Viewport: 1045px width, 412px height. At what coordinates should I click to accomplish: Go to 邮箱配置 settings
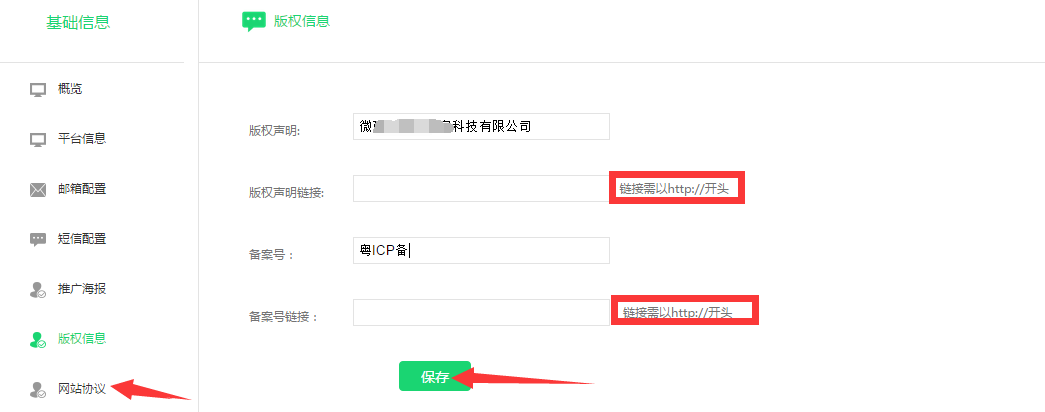(x=82, y=189)
